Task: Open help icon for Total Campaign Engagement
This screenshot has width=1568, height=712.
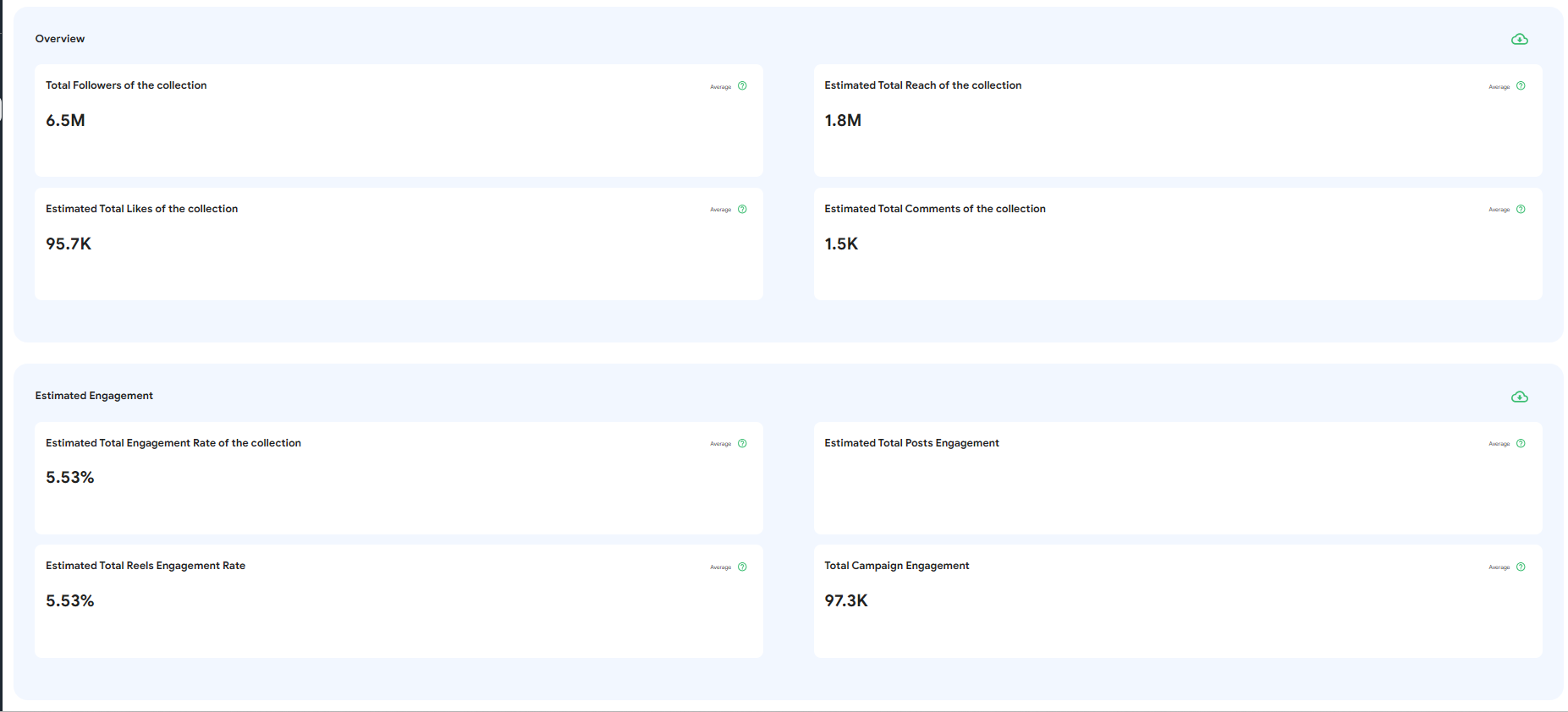Action: coord(1521,567)
